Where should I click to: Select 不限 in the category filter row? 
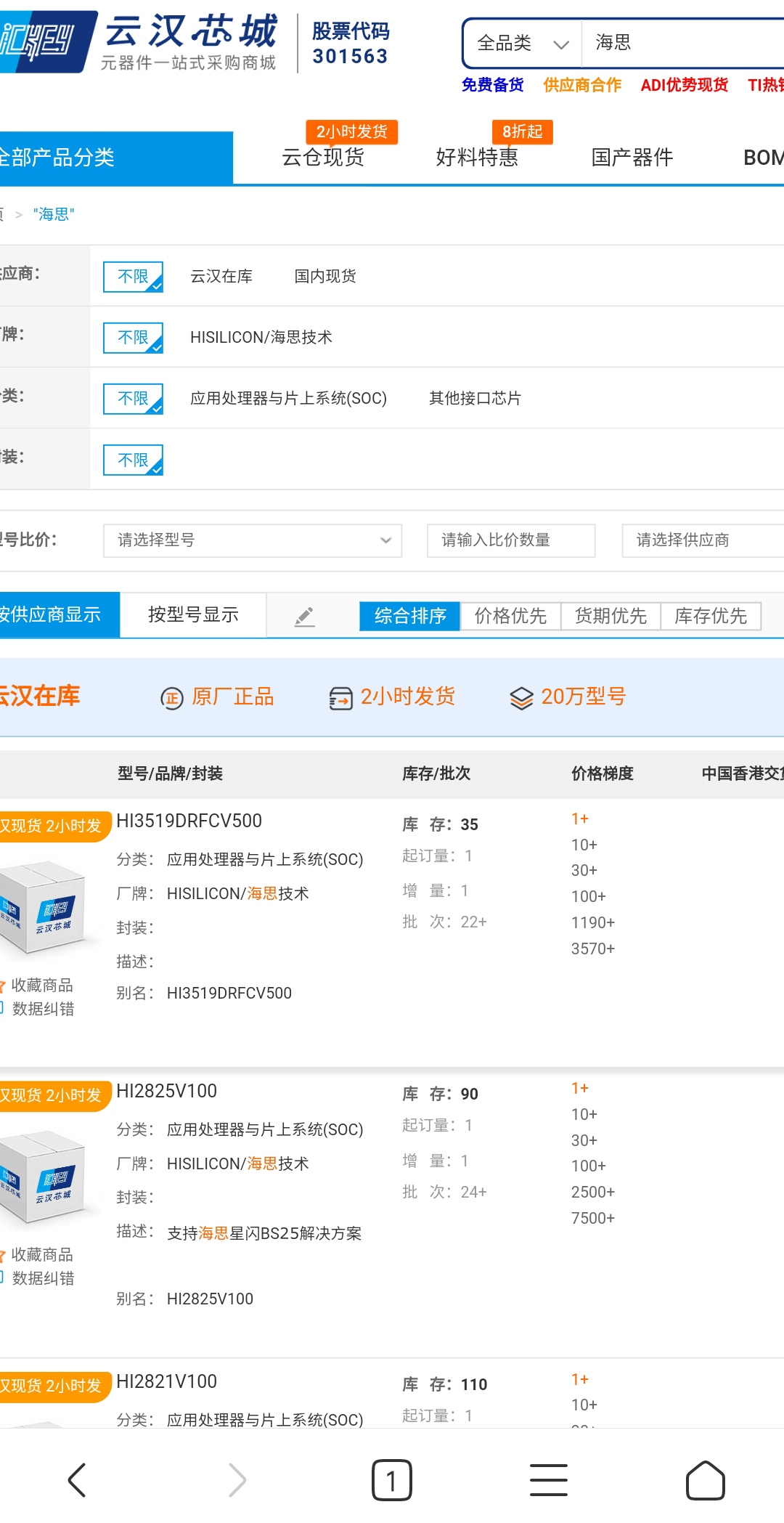(x=133, y=399)
